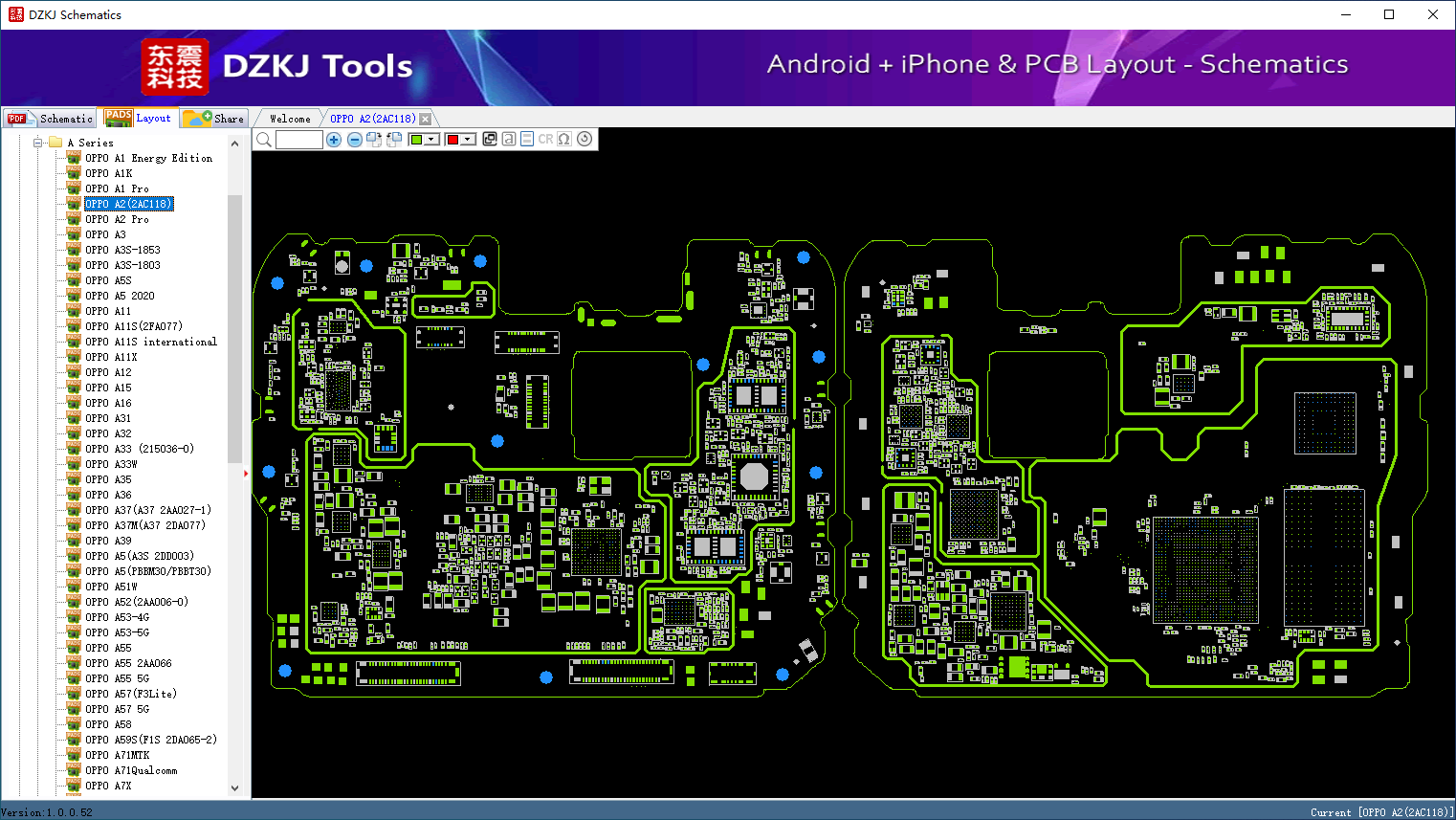Collapse the A Series tree folder
Image resolution: width=1456 pixels, height=820 pixels.
tap(38, 143)
